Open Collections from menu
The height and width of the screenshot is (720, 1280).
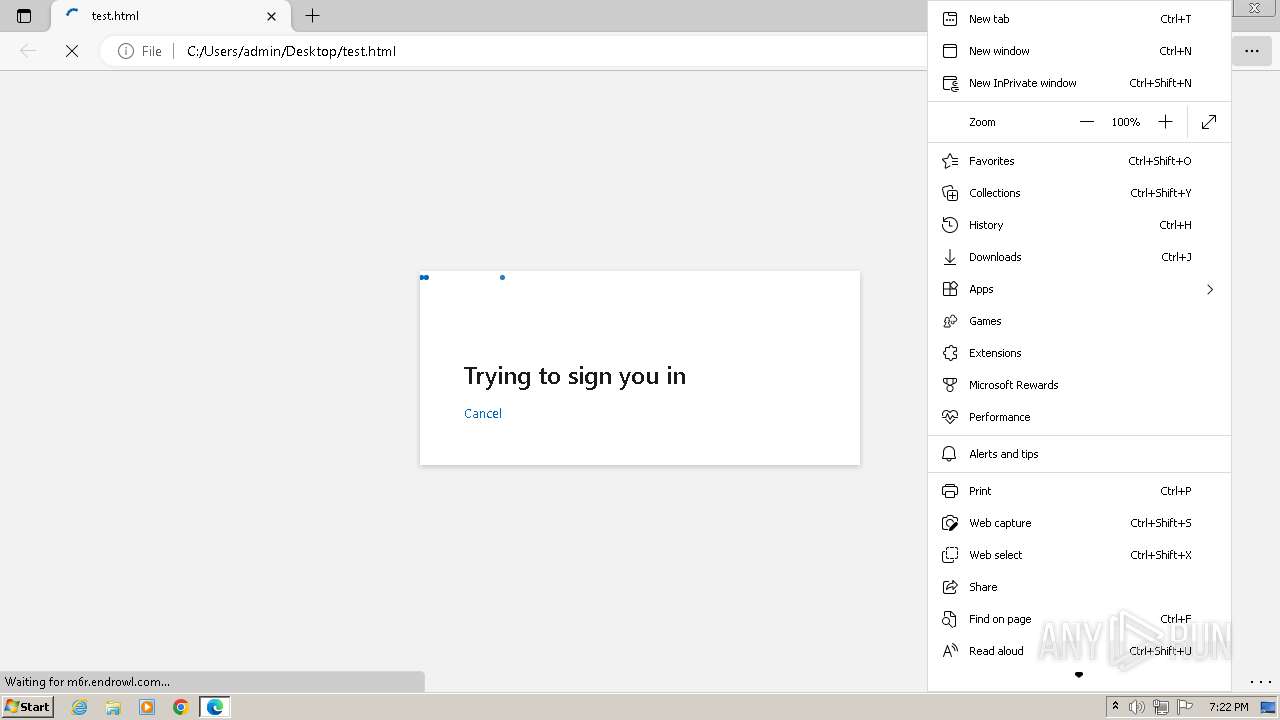pos(1079,193)
